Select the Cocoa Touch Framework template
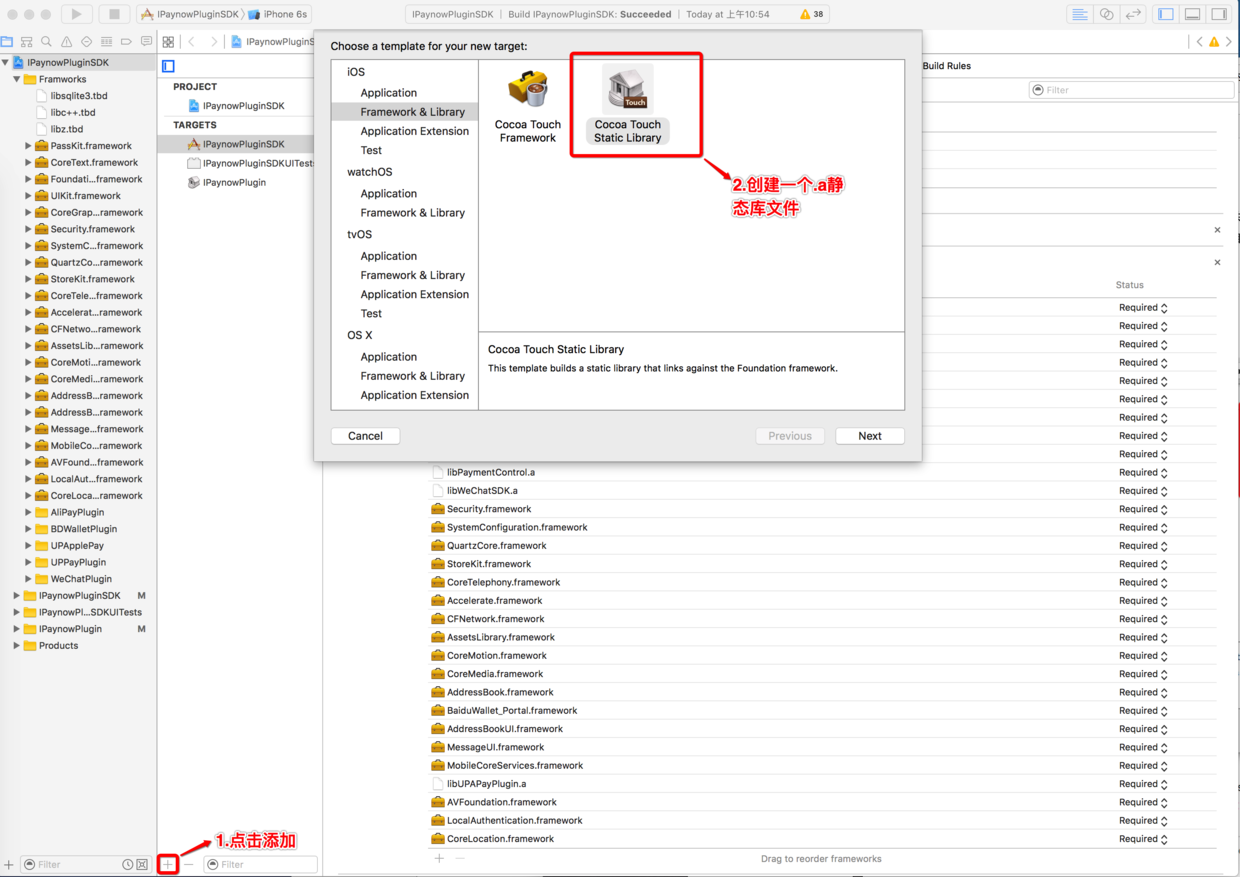1240x877 pixels. [x=527, y=107]
